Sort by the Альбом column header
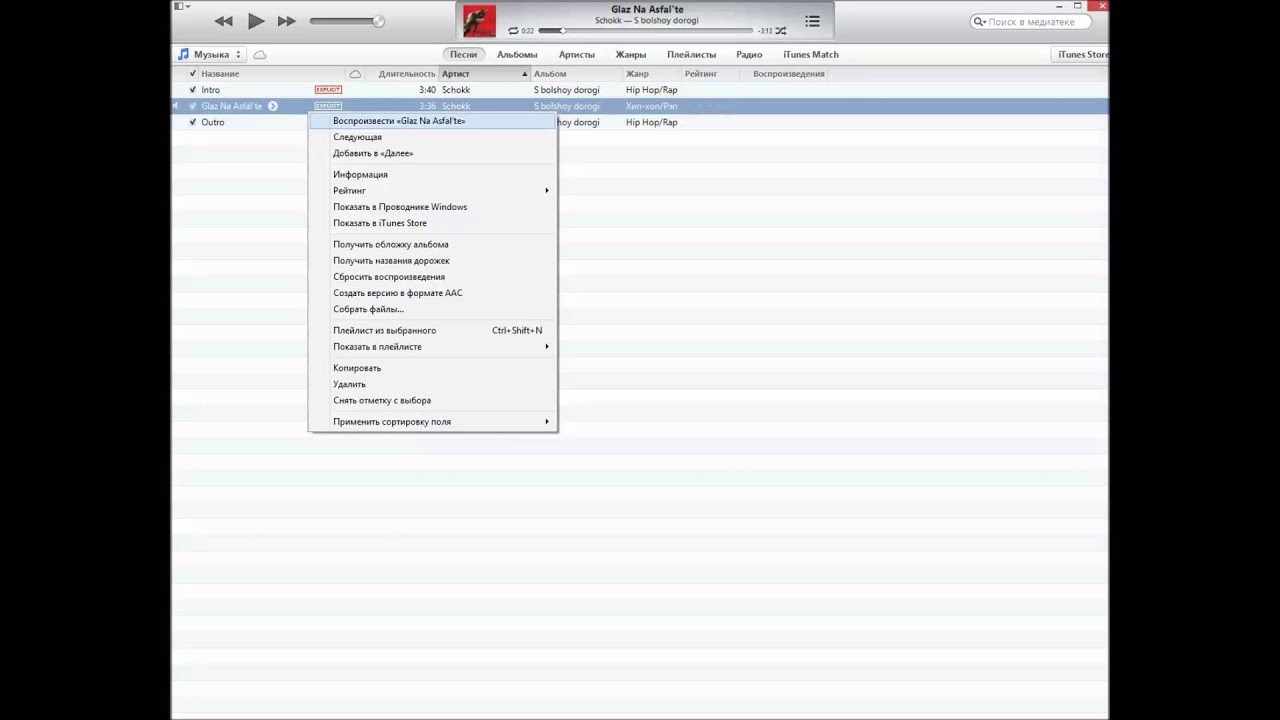 tap(550, 73)
